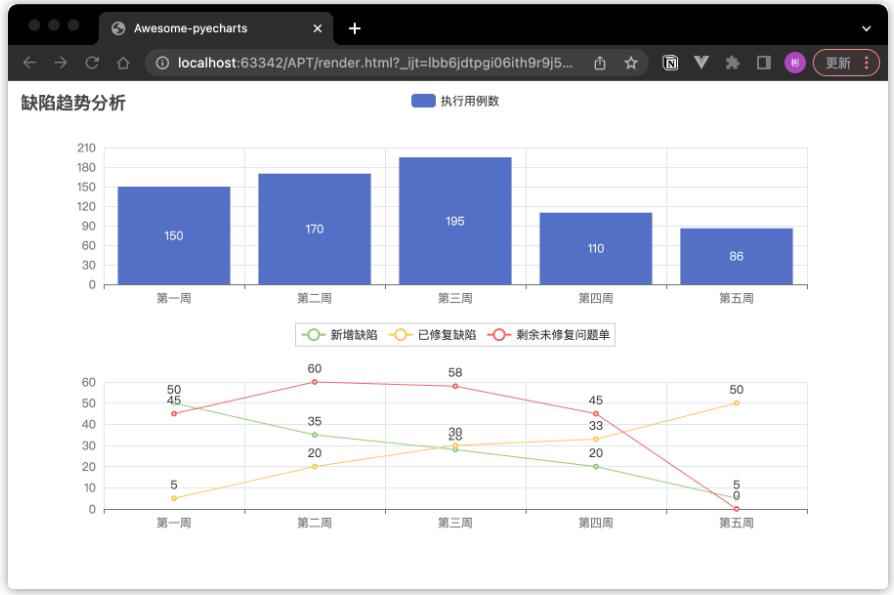Click the share/upload icon in the toolbar
The width and height of the screenshot is (894, 595).
point(600,62)
